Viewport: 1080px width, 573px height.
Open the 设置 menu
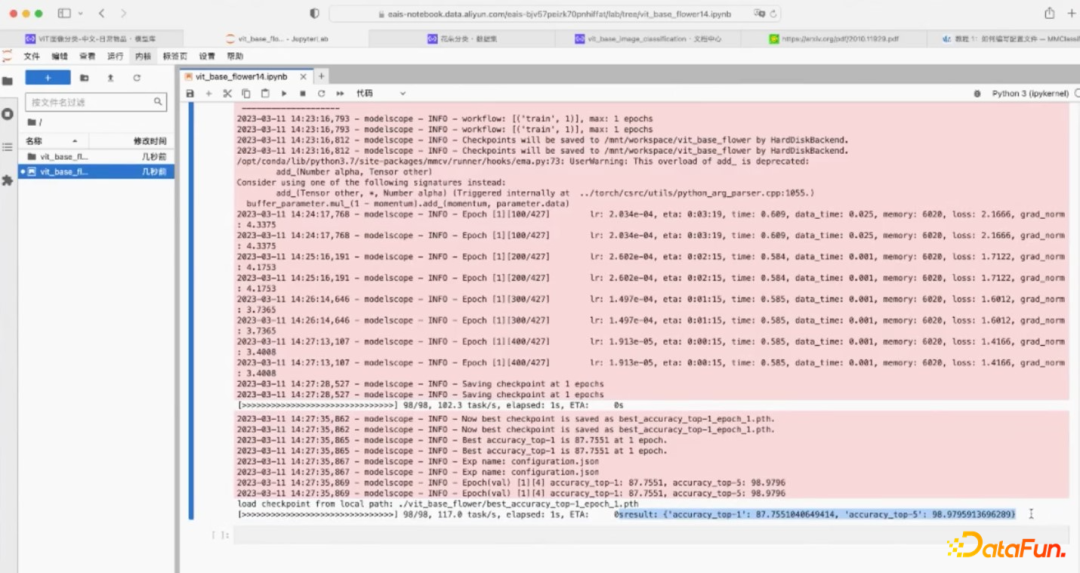pos(207,56)
